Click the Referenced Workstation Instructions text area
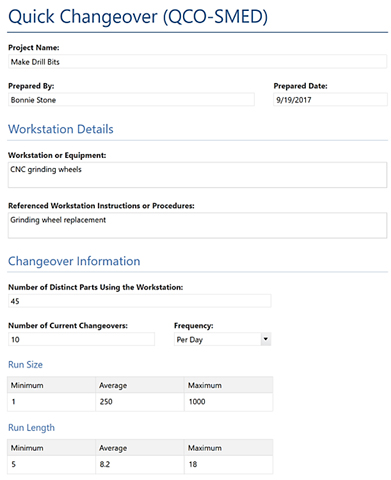The width and height of the screenshot is (391, 480). [197, 225]
